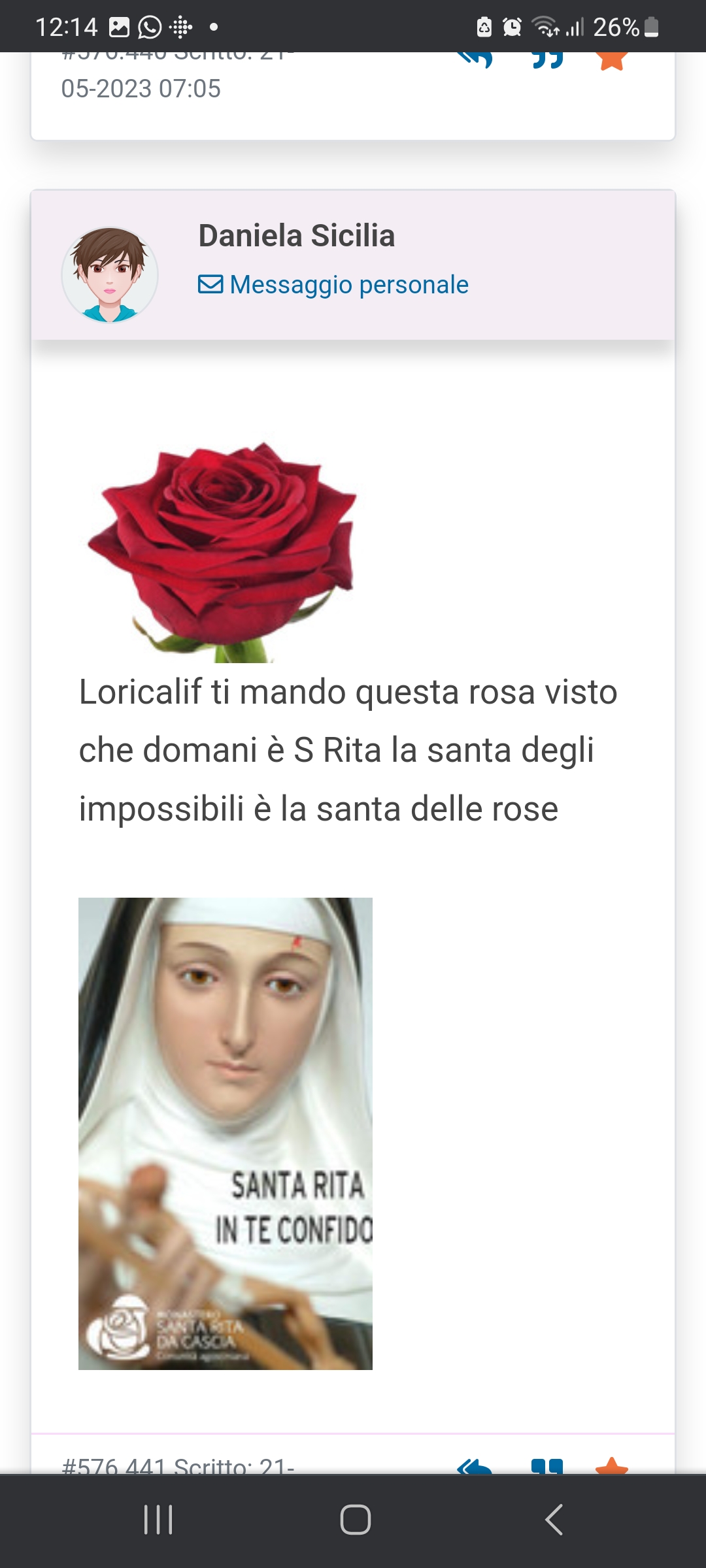
Task: Open Daniela Sicilia's profile name
Action: 297,235
